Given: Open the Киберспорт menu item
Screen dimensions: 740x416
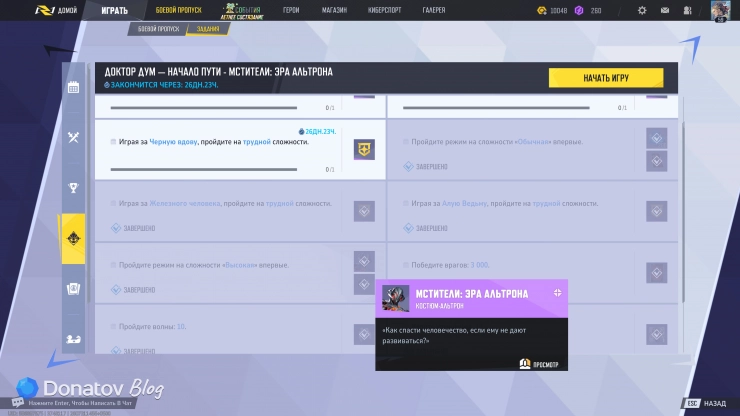Looking at the screenshot, I should (x=385, y=10).
